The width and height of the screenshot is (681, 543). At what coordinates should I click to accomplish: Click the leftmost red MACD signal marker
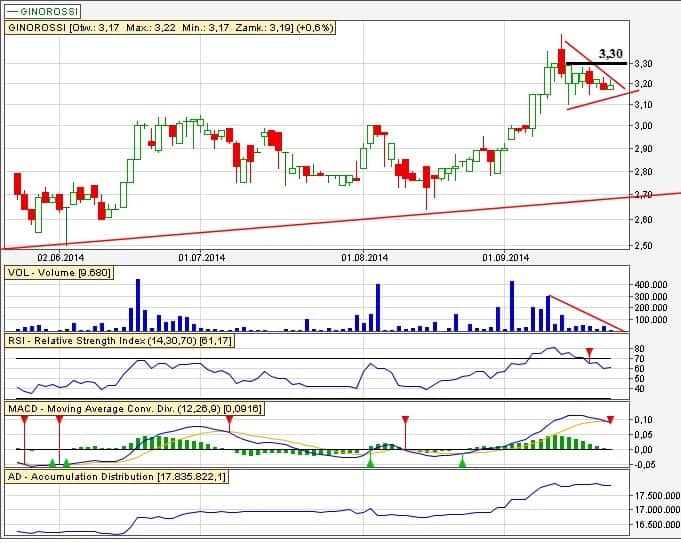[23, 418]
